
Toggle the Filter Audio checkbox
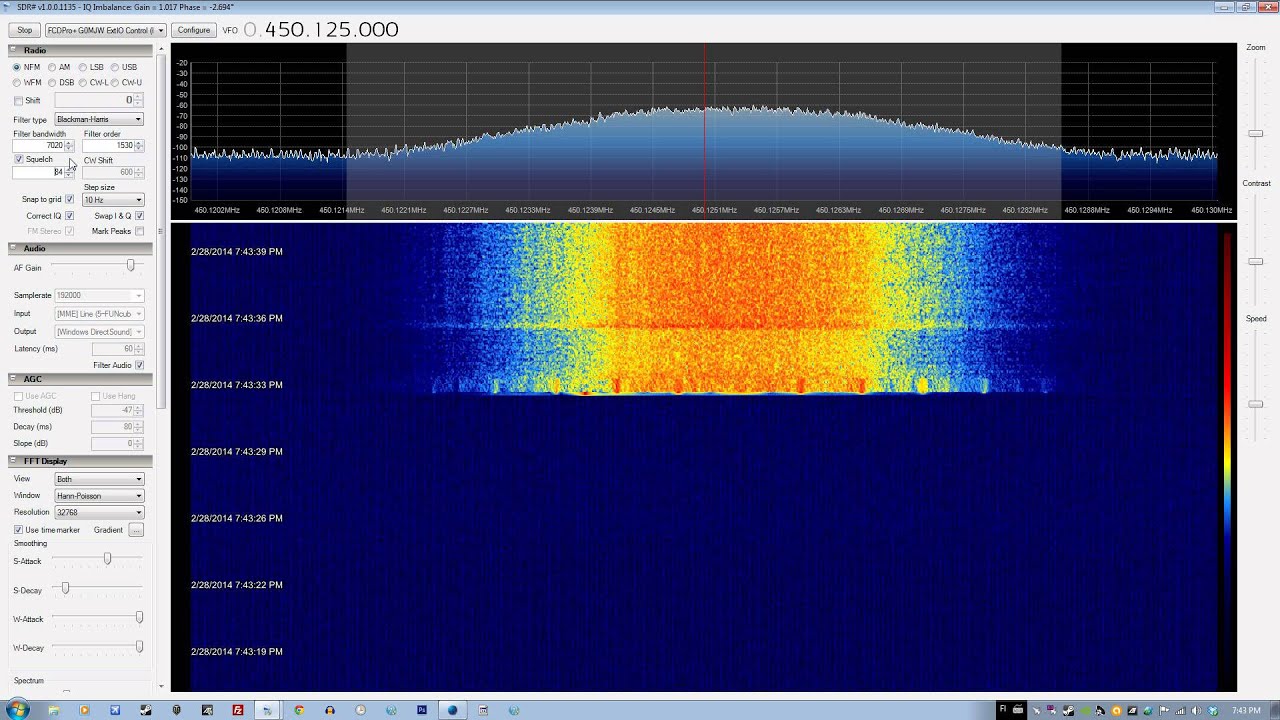pos(139,365)
